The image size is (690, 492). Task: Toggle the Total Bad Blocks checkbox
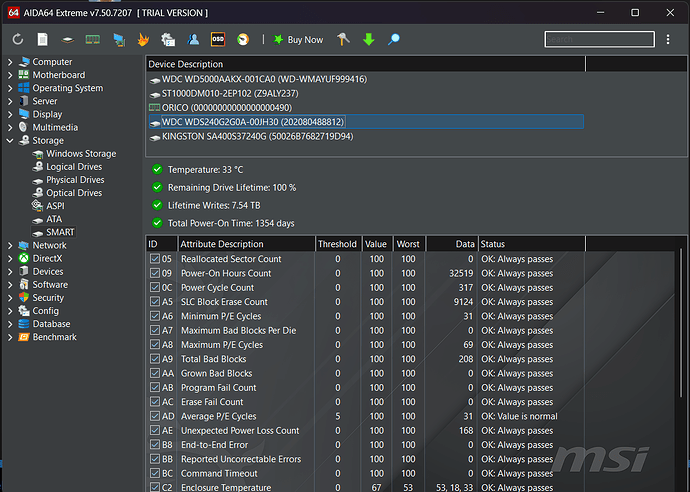(x=155, y=359)
